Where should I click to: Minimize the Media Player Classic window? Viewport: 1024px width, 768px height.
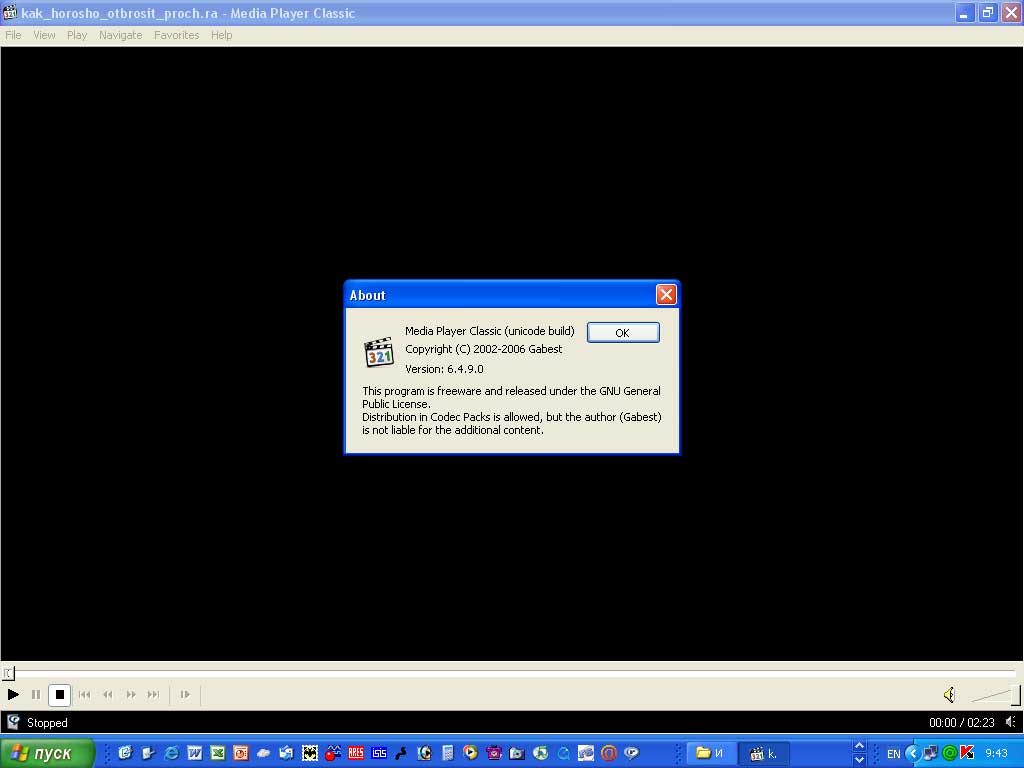pyautogui.click(x=964, y=13)
